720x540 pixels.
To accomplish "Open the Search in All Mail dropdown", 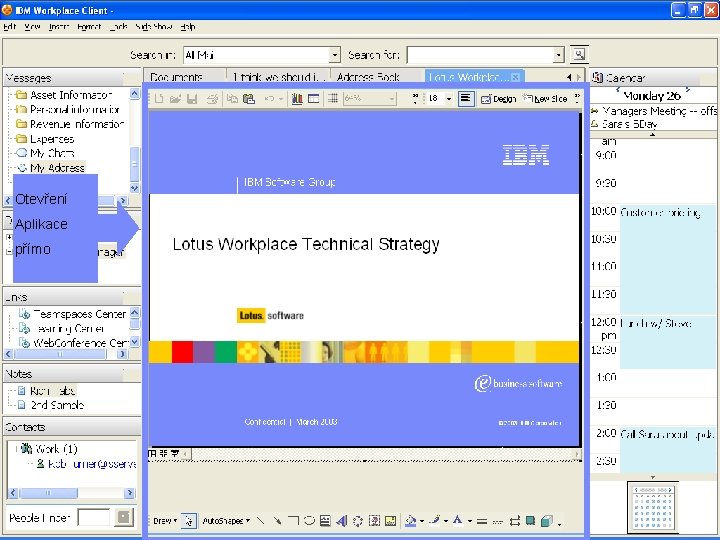I will tap(335, 55).
